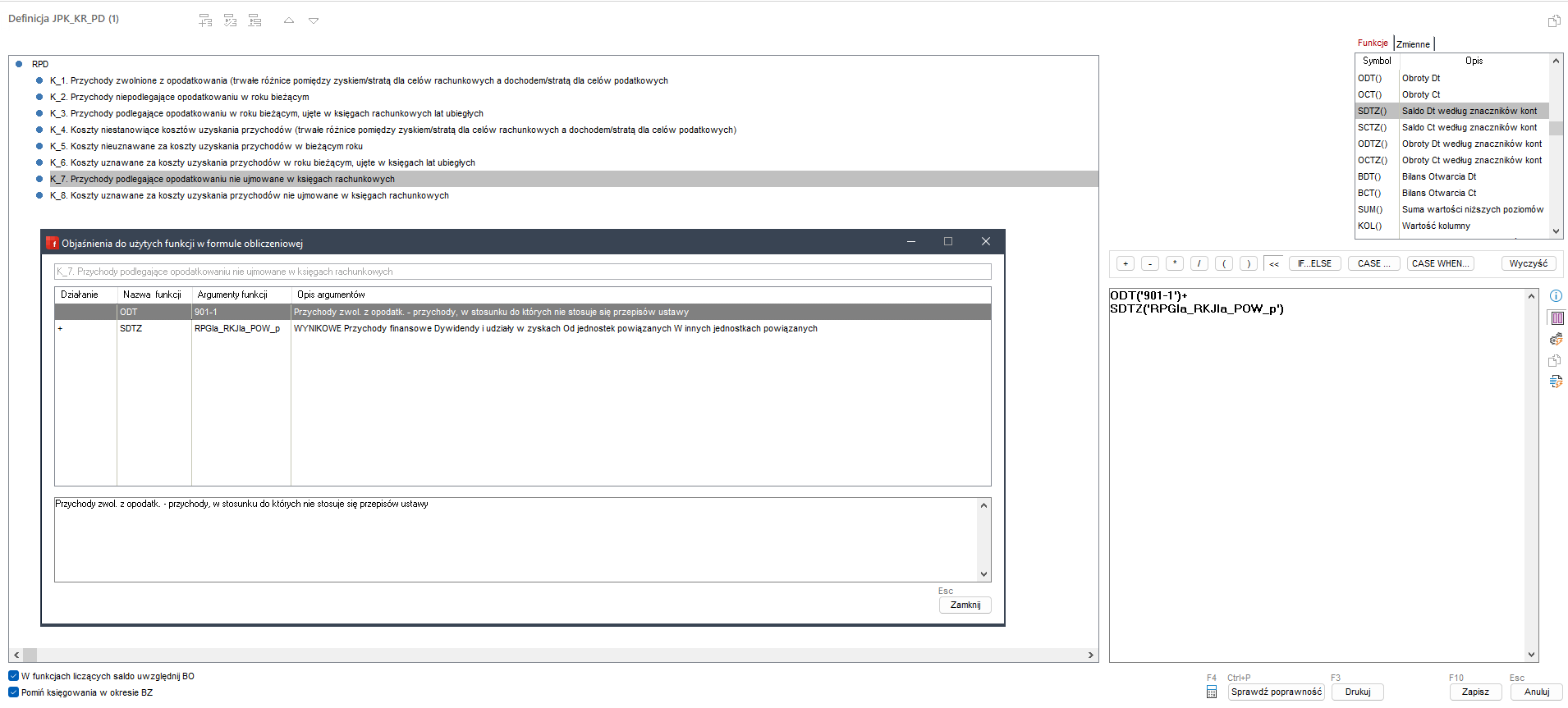This screenshot has width=1568, height=708.
Task: Click the tree-structure icon with checkmark
Action: [231, 21]
